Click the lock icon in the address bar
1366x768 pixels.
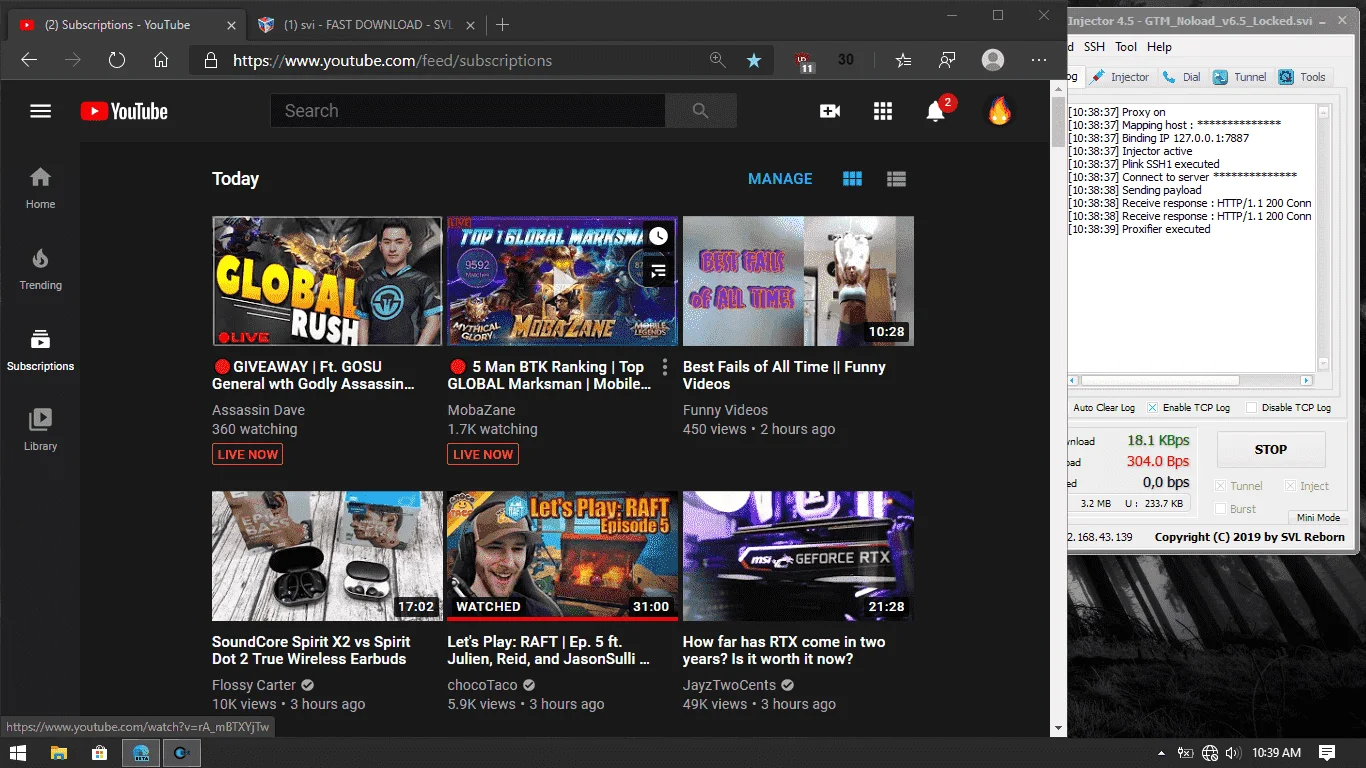point(210,60)
